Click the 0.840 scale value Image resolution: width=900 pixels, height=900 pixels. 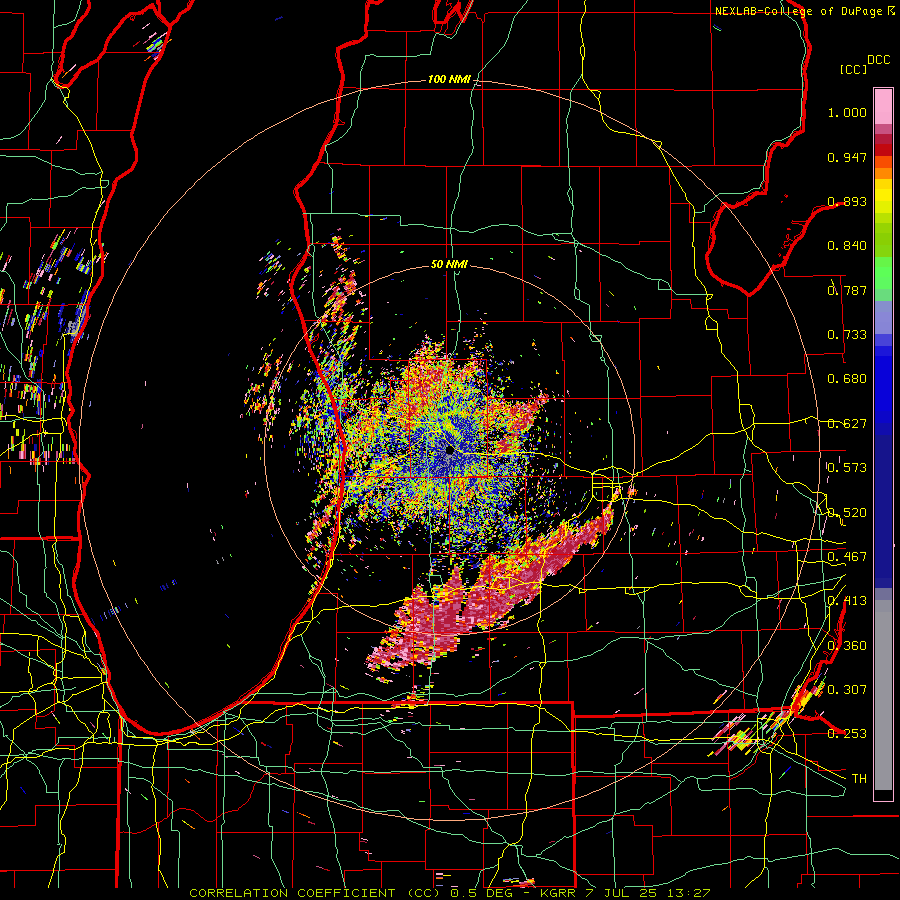pos(847,246)
